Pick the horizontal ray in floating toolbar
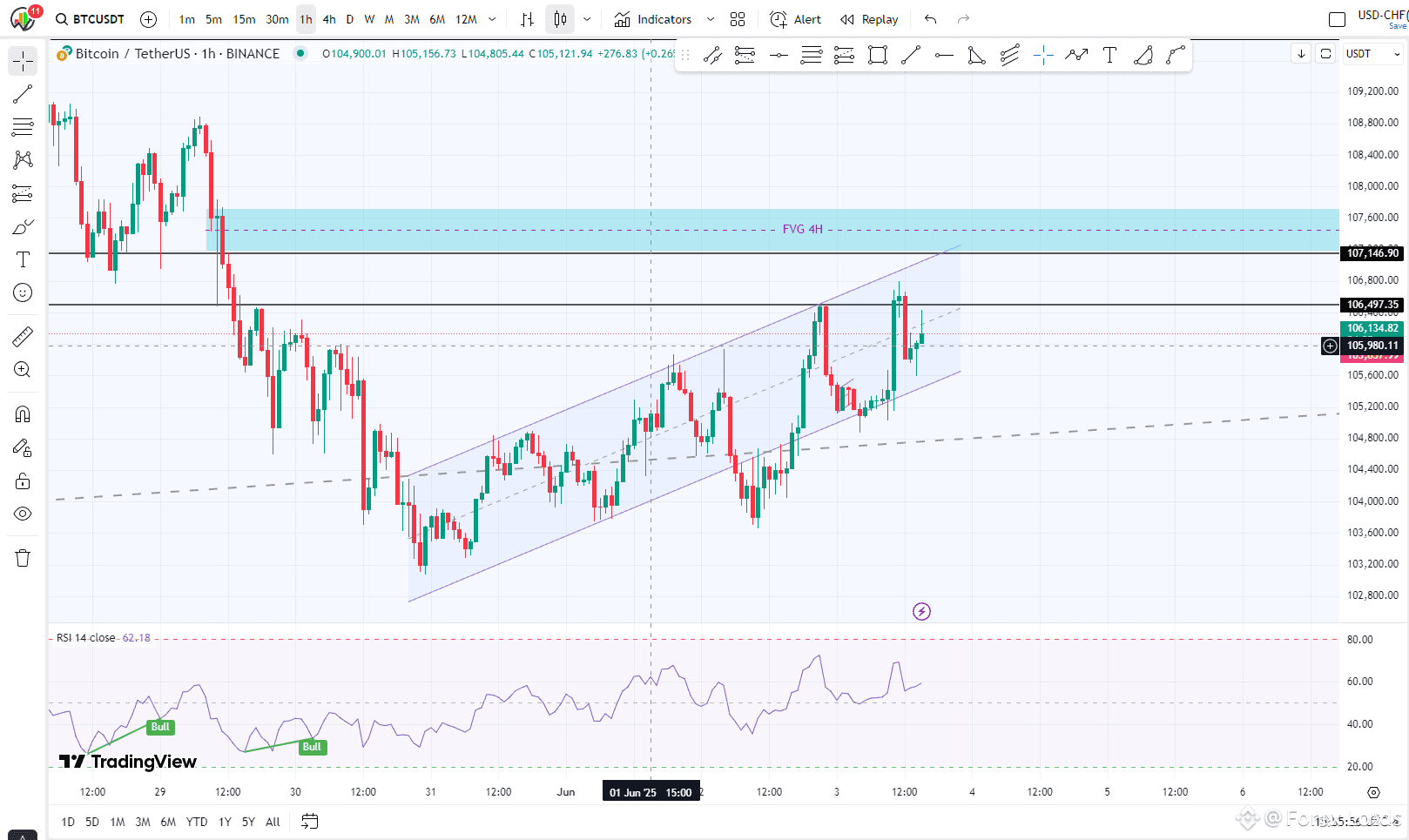The image size is (1409, 840). [944, 56]
